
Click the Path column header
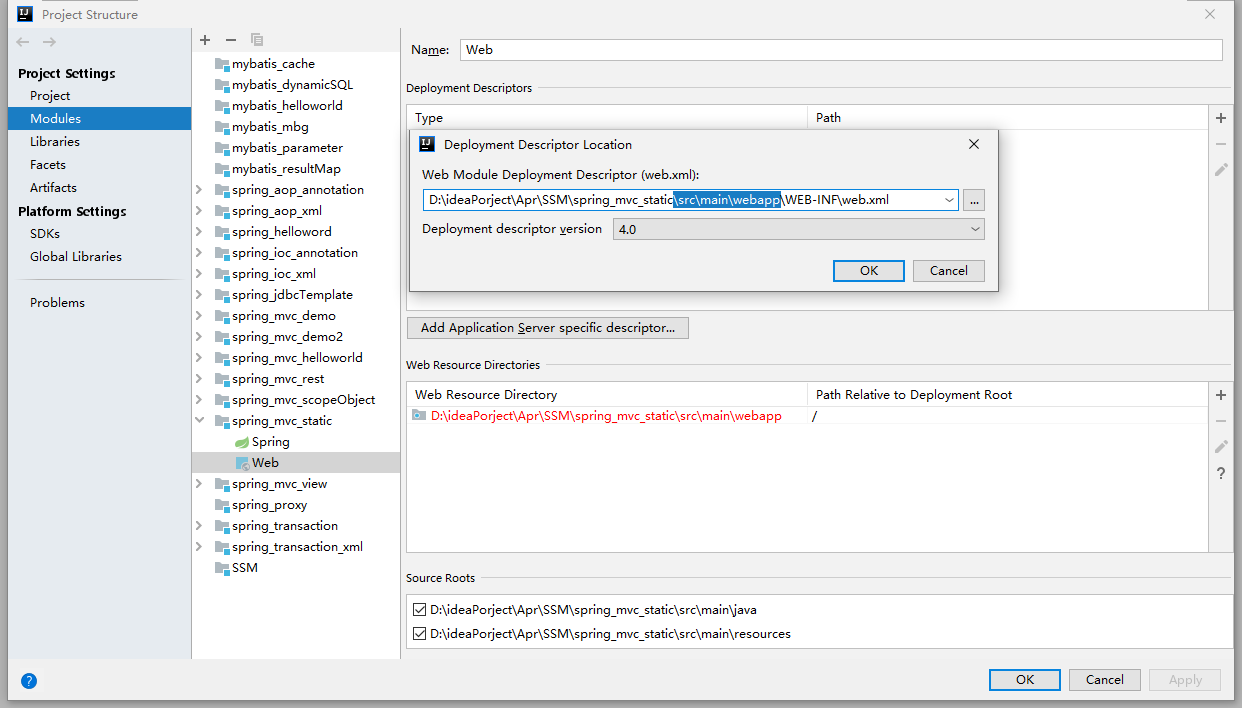[1007, 118]
